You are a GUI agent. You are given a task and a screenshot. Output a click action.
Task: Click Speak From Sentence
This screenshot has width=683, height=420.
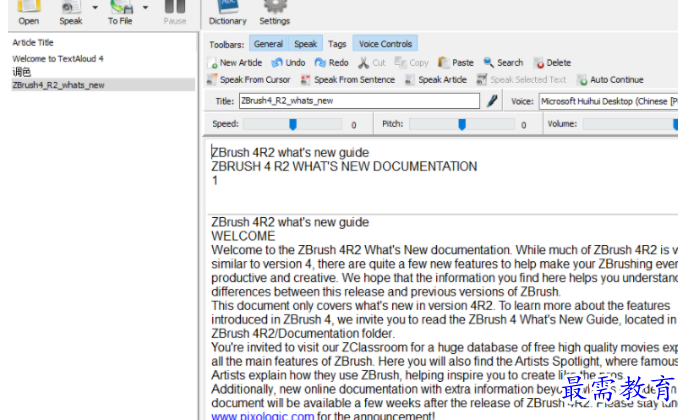348,80
